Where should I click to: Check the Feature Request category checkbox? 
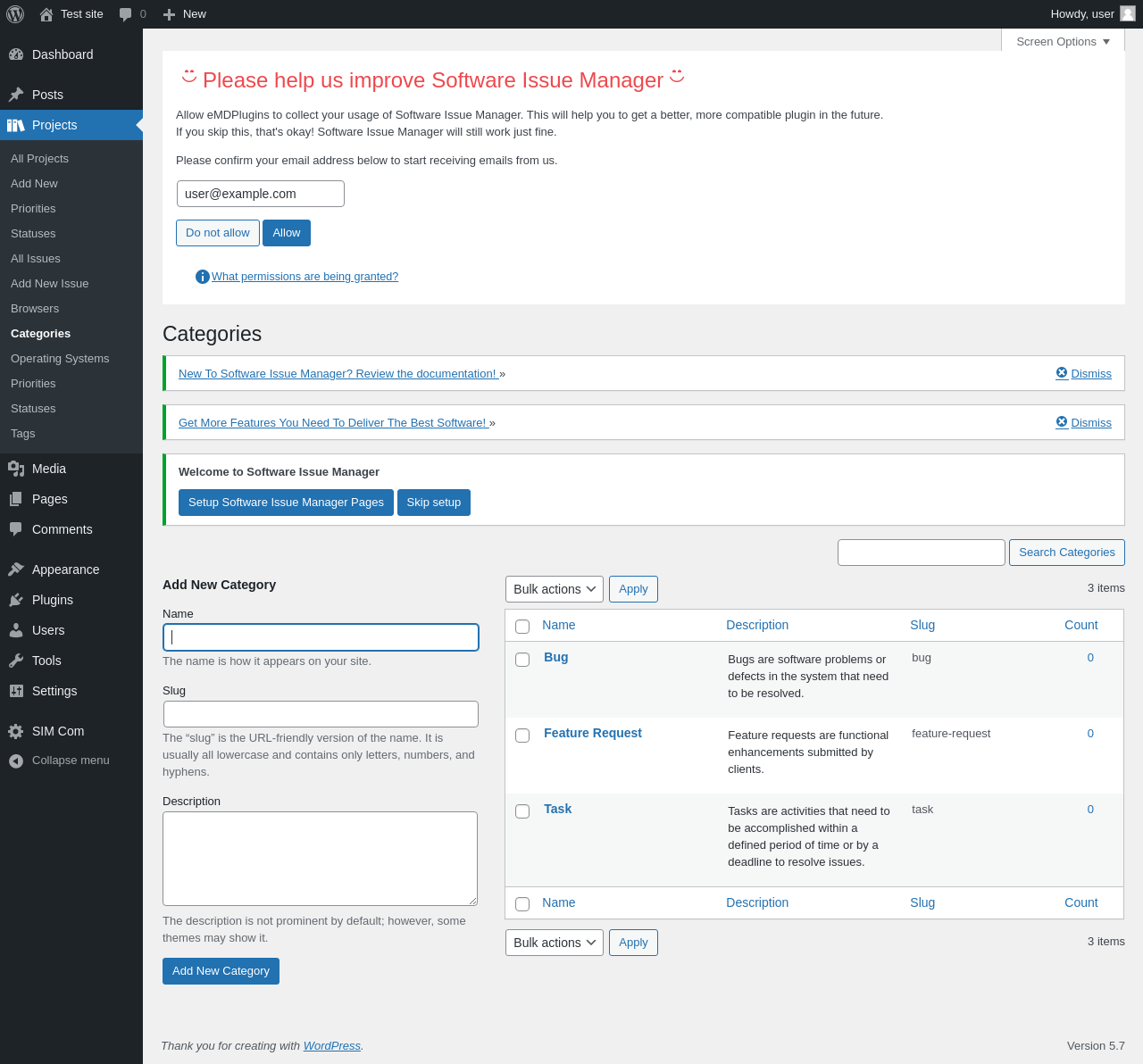pyautogui.click(x=522, y=736)
